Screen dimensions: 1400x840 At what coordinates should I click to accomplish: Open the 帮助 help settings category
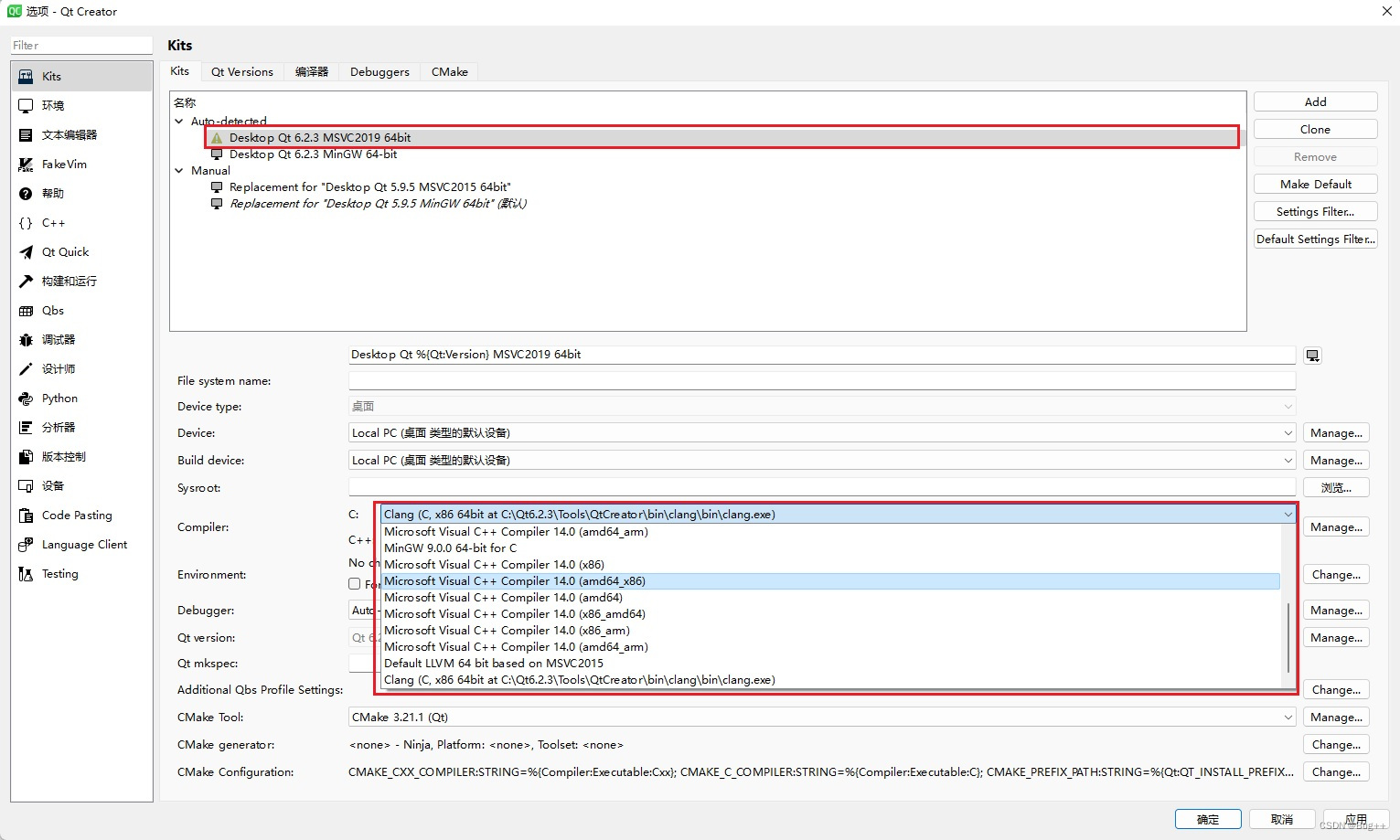[x=81, y=193]
